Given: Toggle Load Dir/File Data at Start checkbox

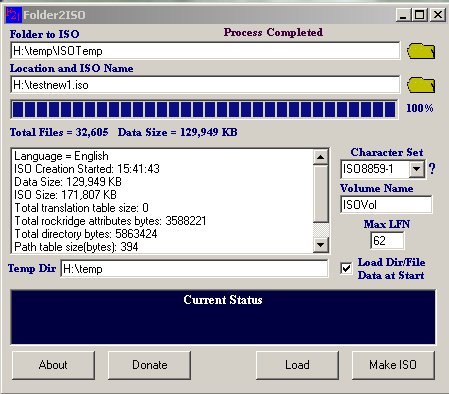Looking at the screenshot, I should (346, 268).
